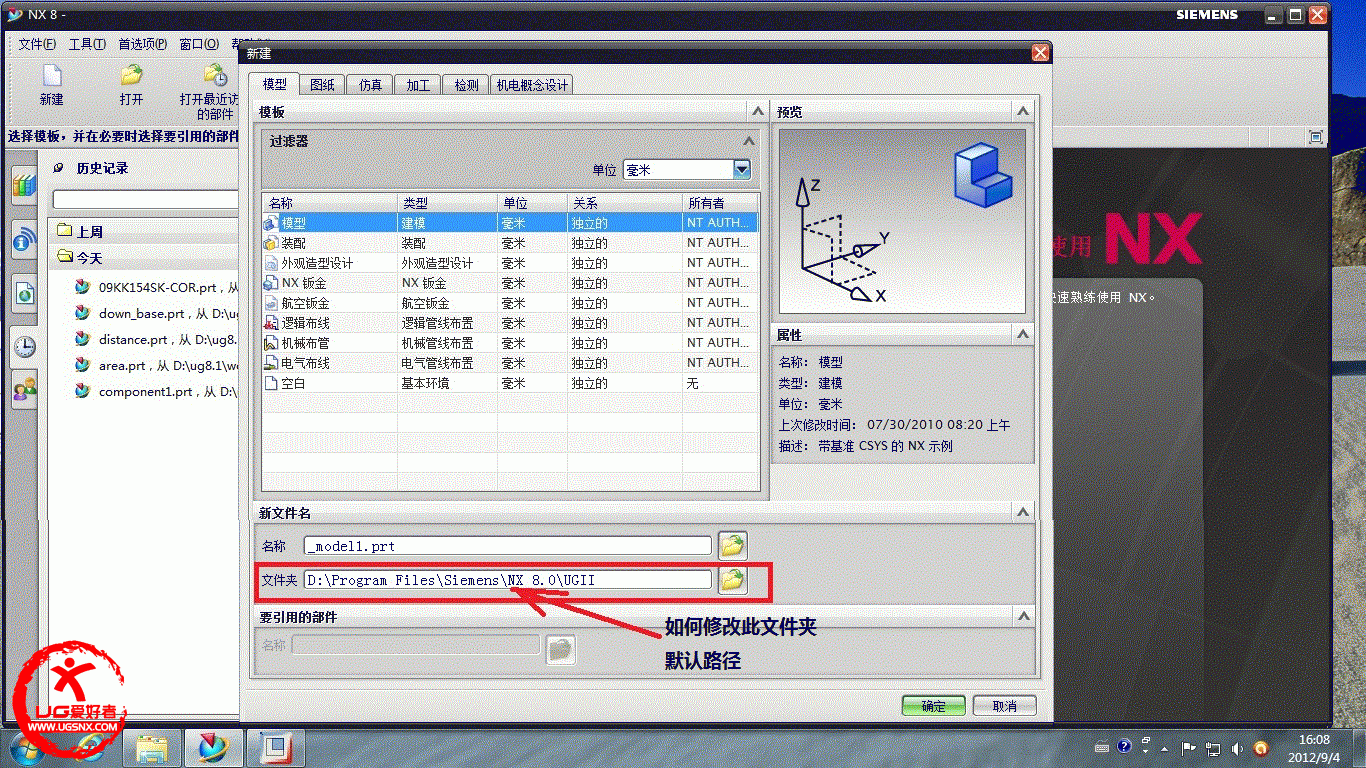Sort templates by 名称 column header

tap(330, 203)
